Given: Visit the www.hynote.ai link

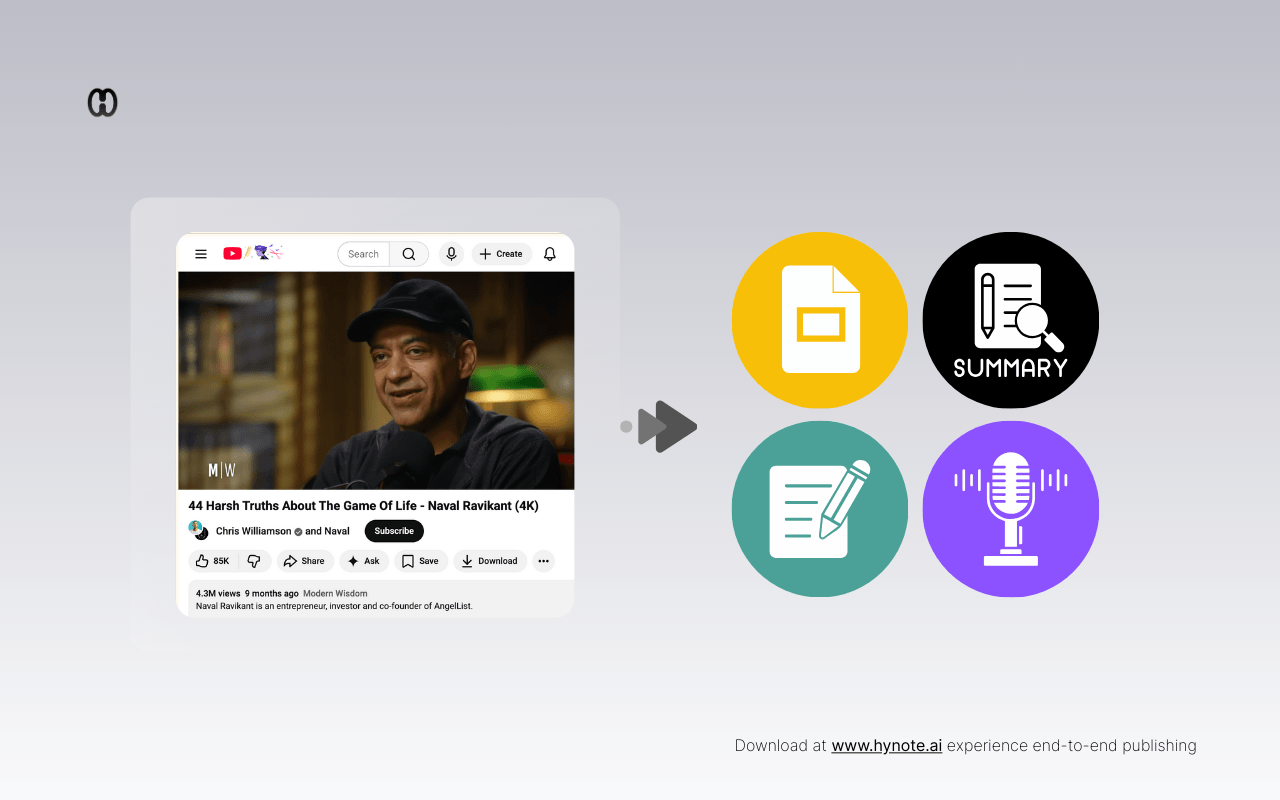Looking at the screenshot, I should pyautogui.click(x=886, y=745).
